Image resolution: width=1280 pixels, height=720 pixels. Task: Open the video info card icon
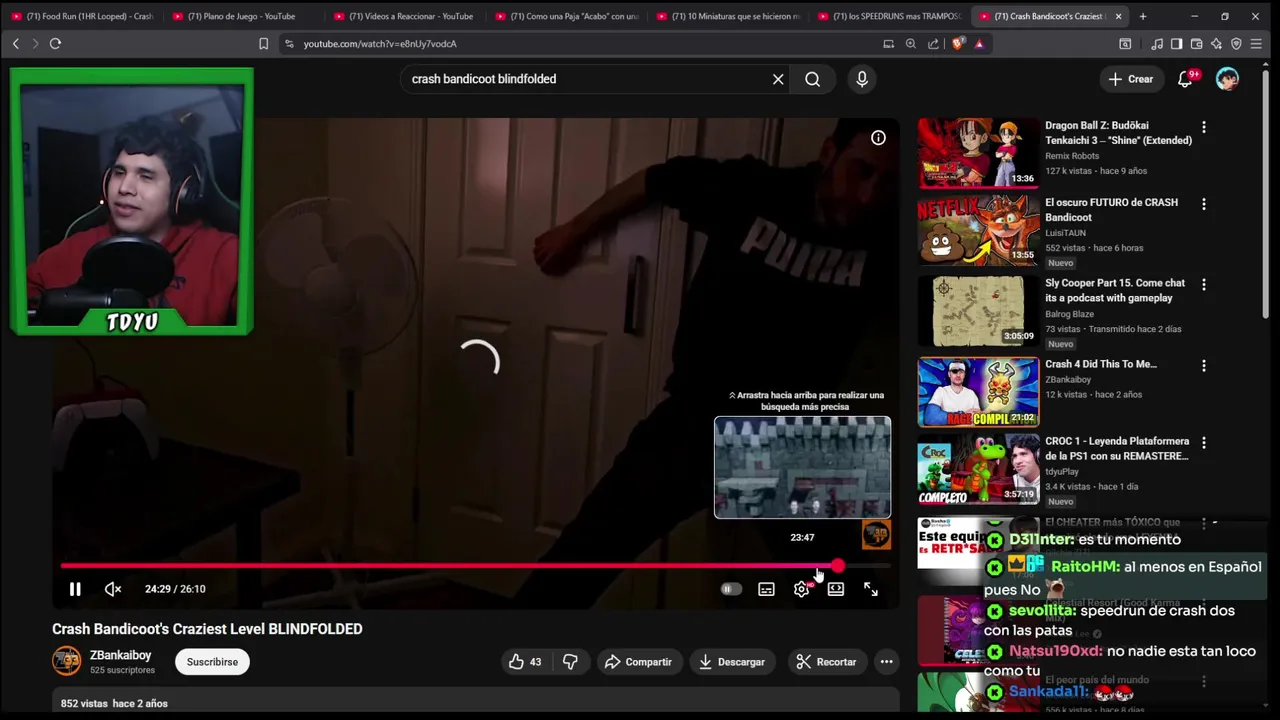click(x=878, y=138)
